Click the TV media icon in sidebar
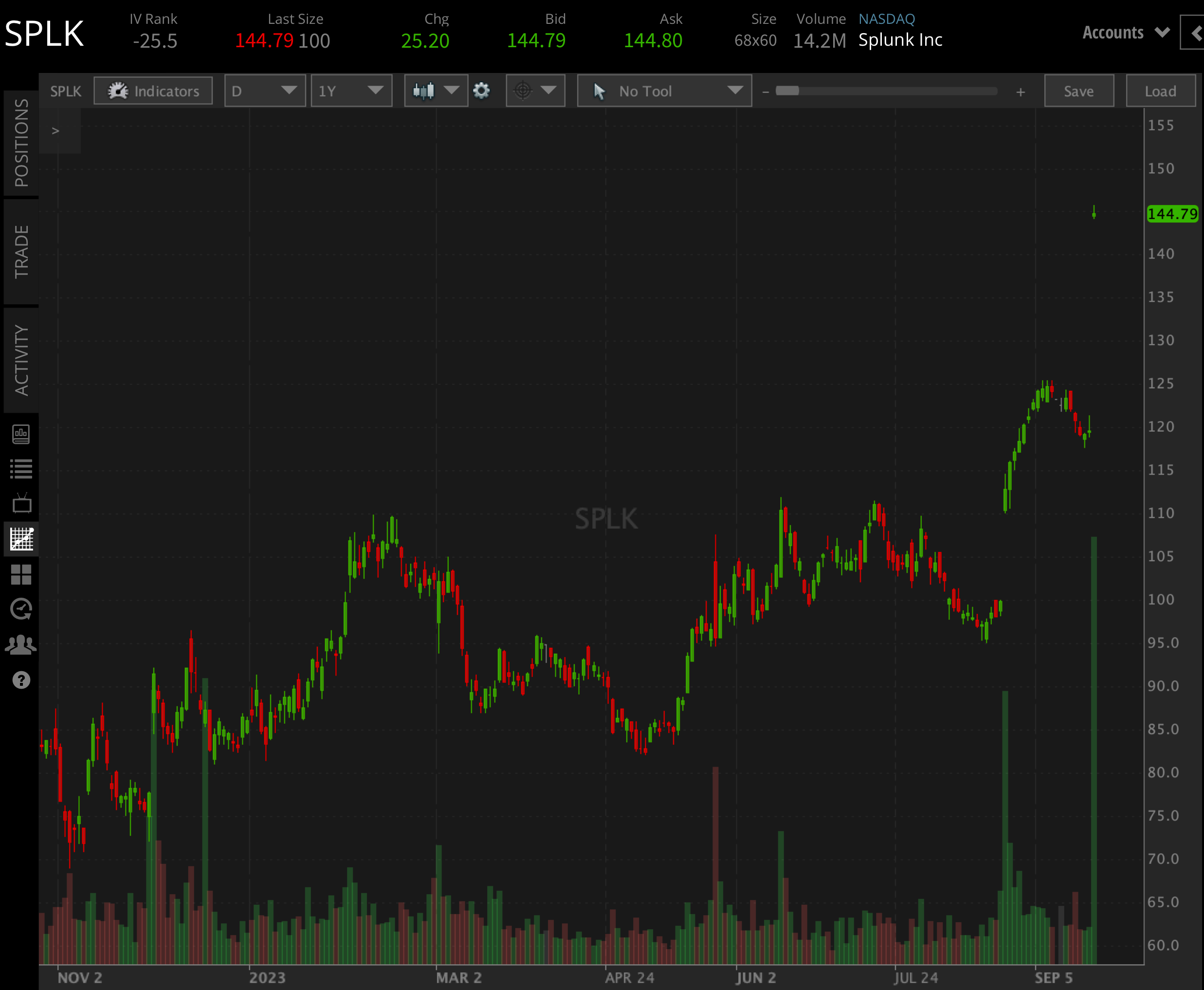The width and height of the screenshot is (1204, 990). coord(21,503)
